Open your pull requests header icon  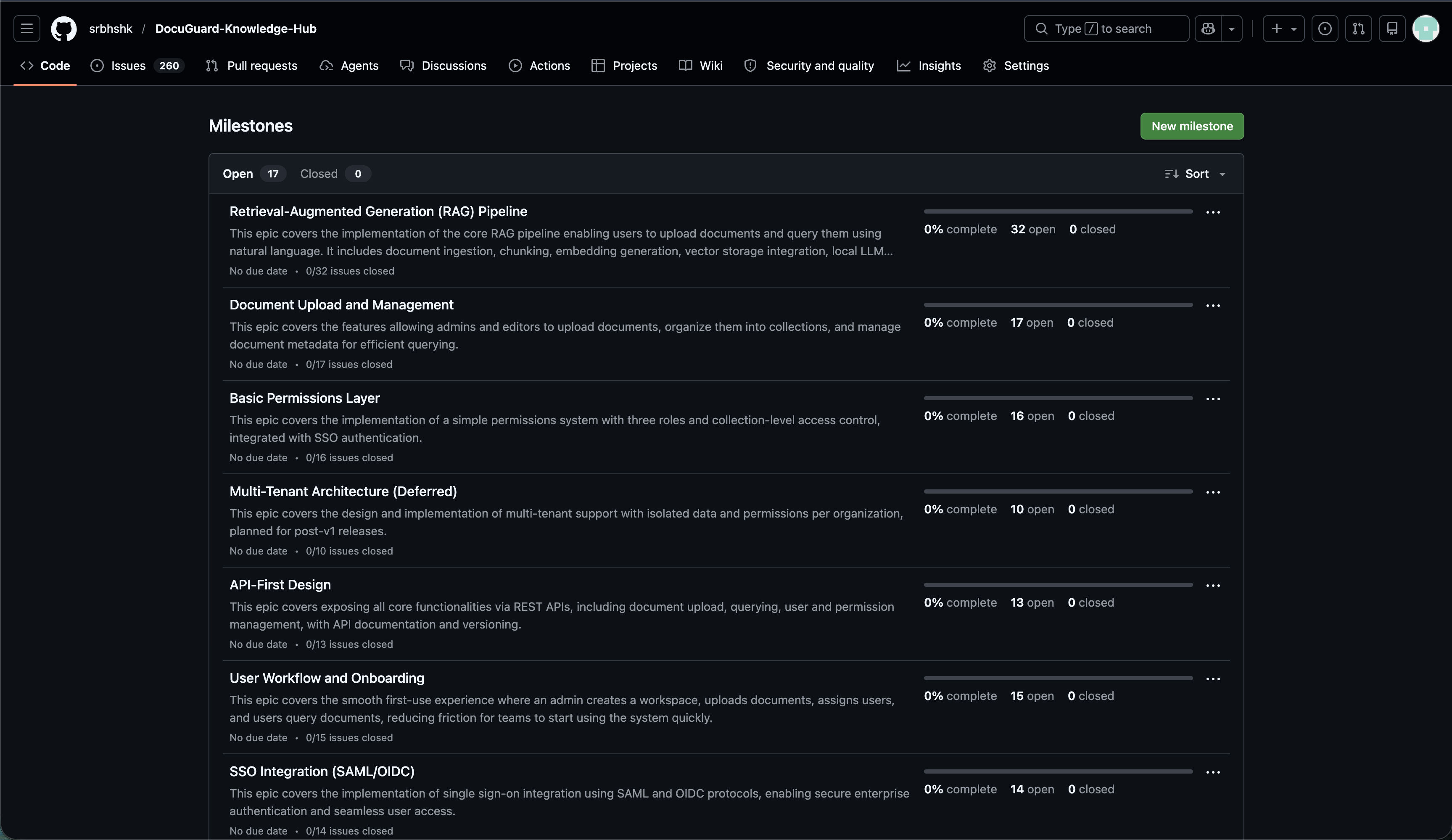click(x=1358, y=28)
